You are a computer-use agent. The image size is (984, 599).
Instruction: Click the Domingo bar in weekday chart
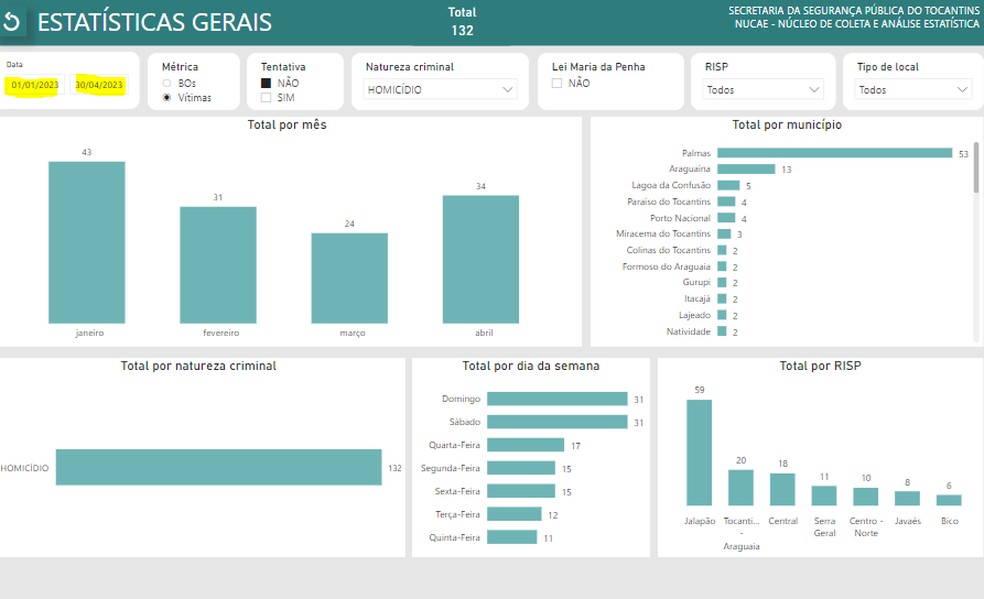[x=557, y=399]
